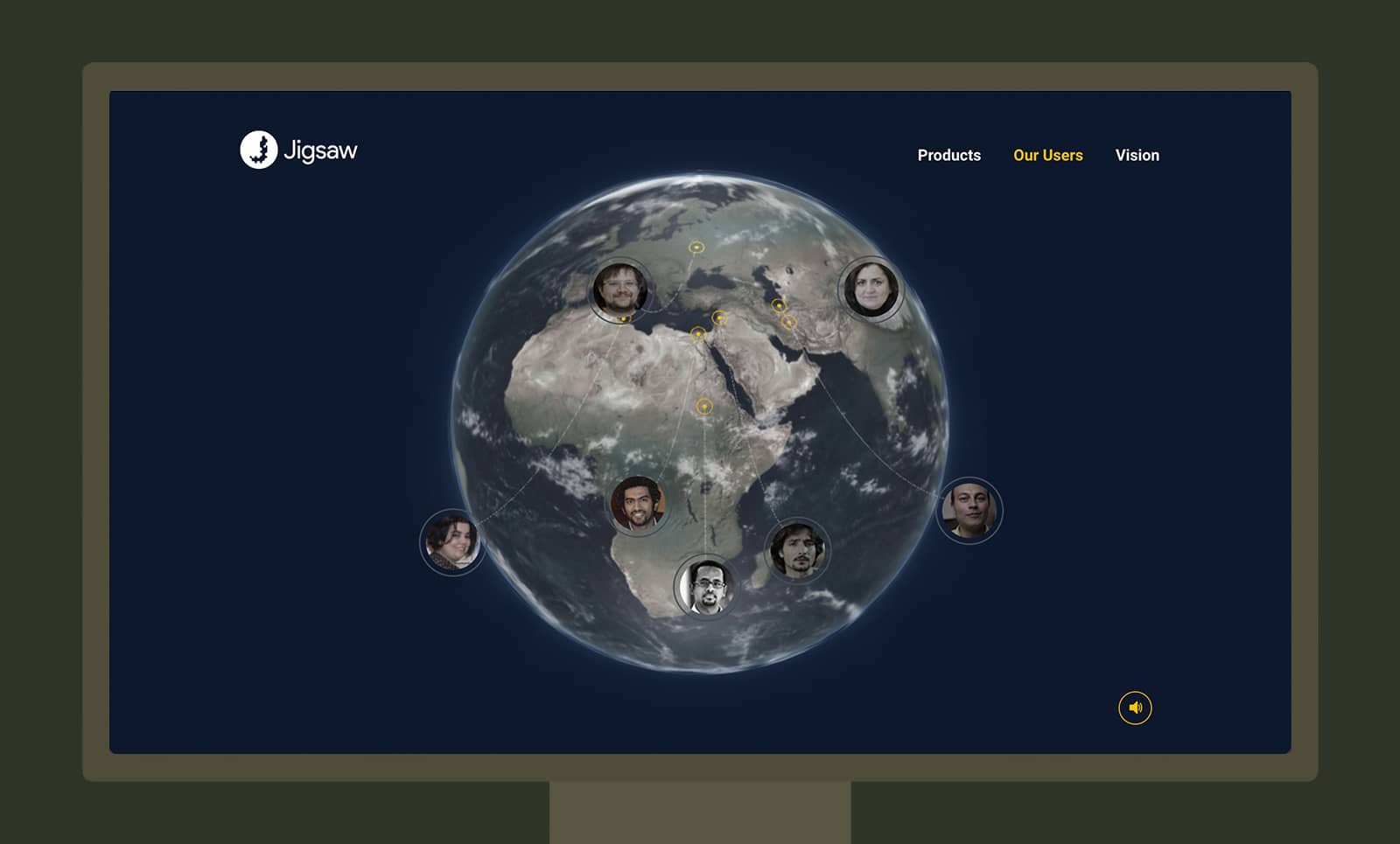1400x844 pixels.
Task: Select the smiling bearded man's portrait over central Africa
Action: pyautogui.click(x=638, y=505)
